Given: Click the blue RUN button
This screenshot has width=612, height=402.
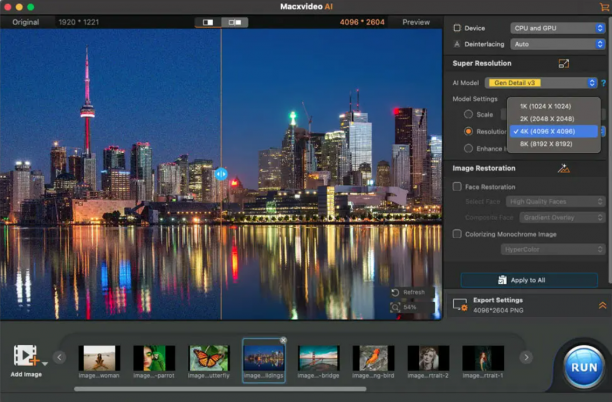Looking at the screenshot, I should (584, 367).
